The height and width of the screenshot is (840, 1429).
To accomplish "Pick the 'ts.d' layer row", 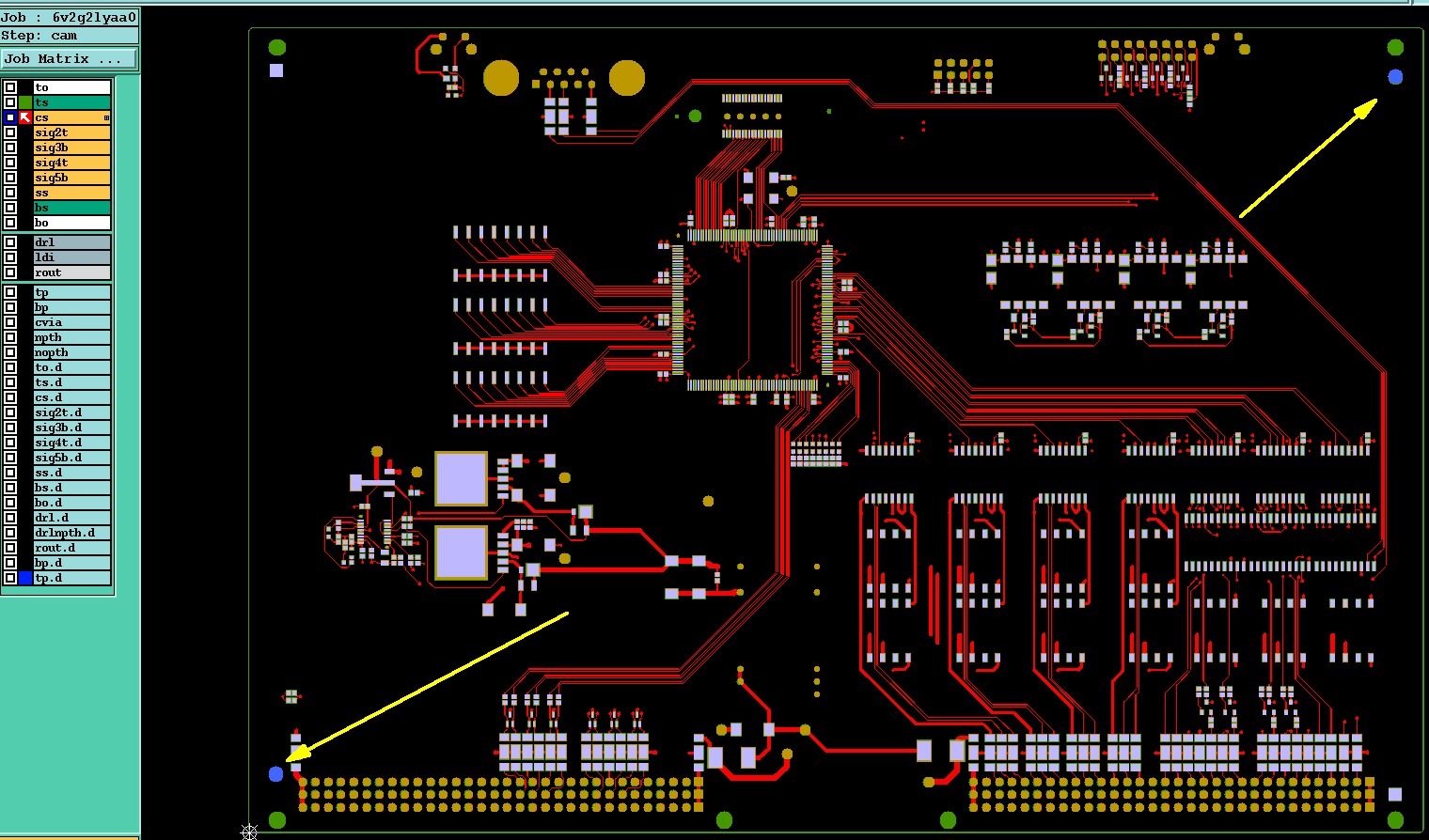I will [72, 382].
